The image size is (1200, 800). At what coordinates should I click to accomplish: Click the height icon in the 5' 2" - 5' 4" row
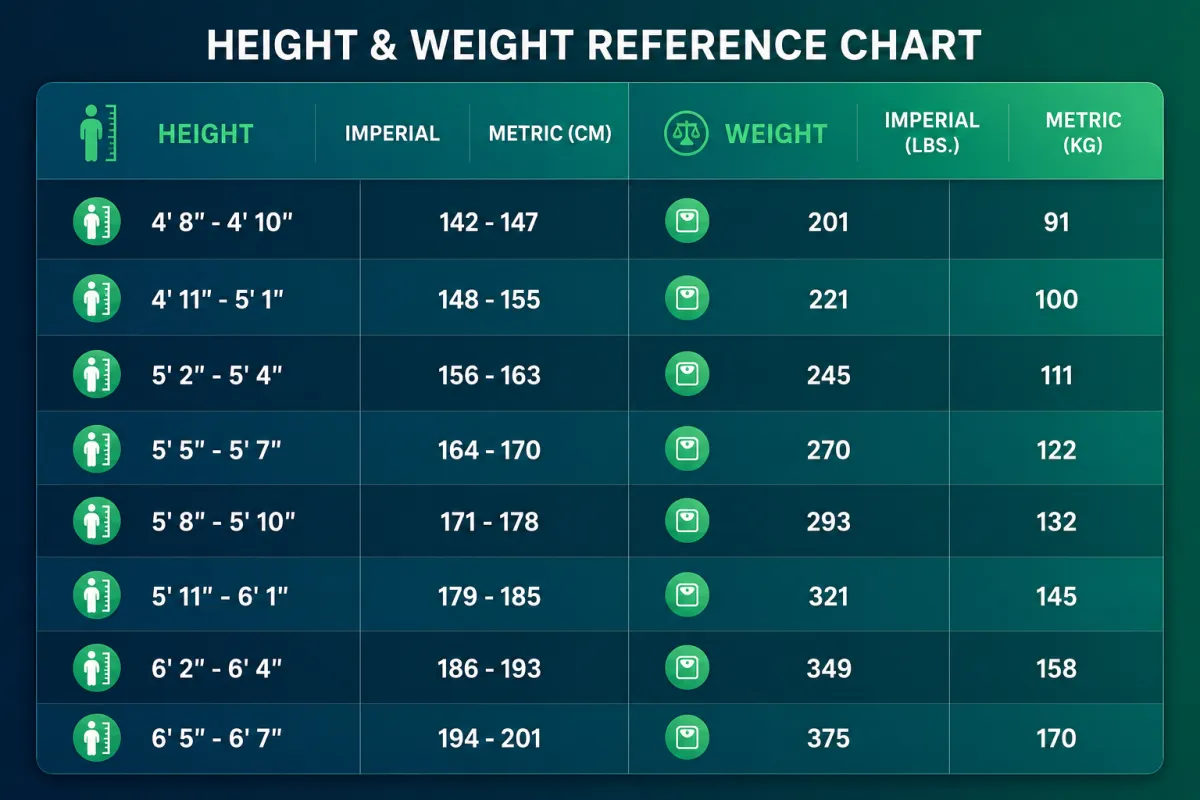coord(97,375)
